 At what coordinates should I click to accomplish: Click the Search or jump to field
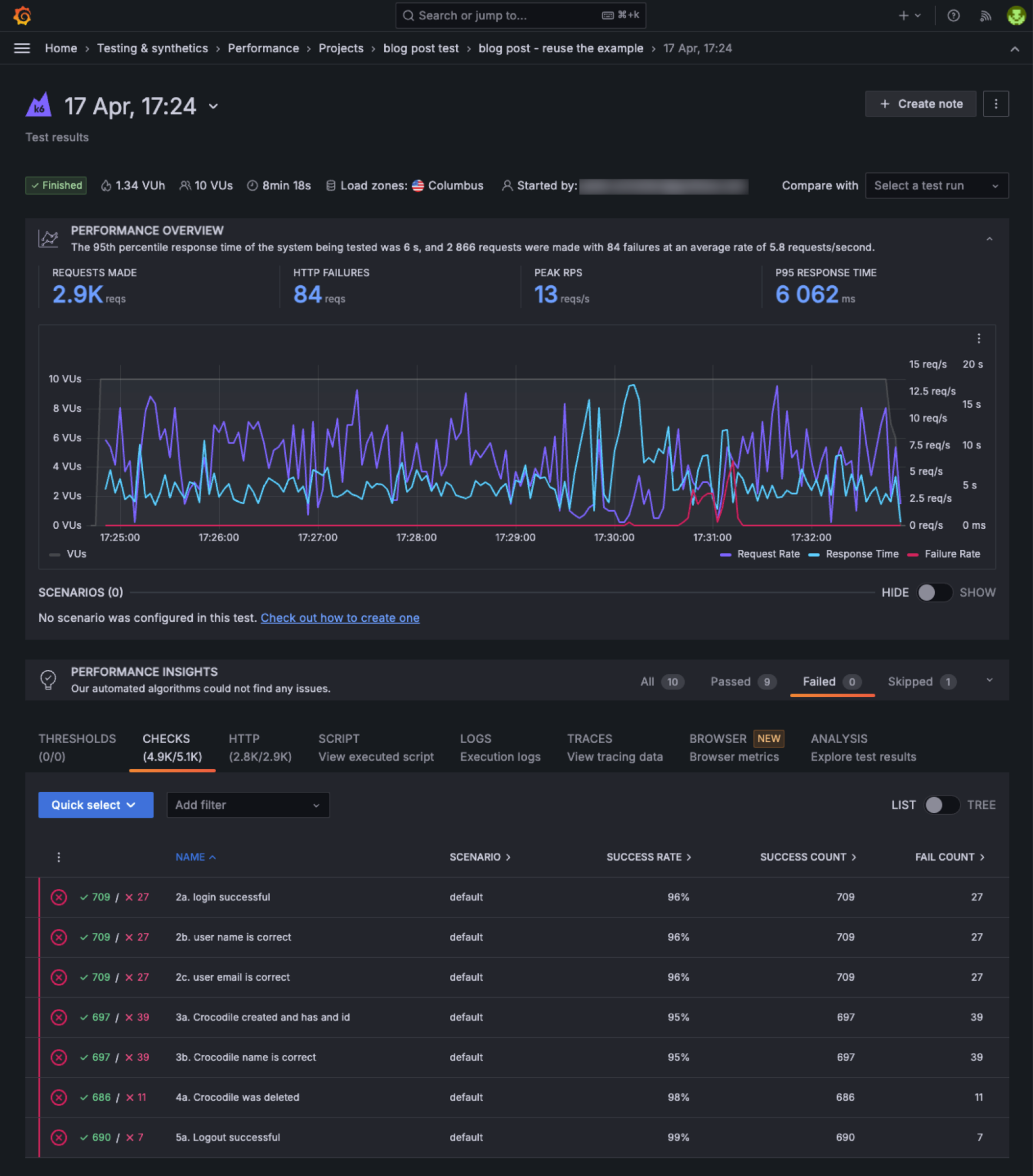[520, 15]
